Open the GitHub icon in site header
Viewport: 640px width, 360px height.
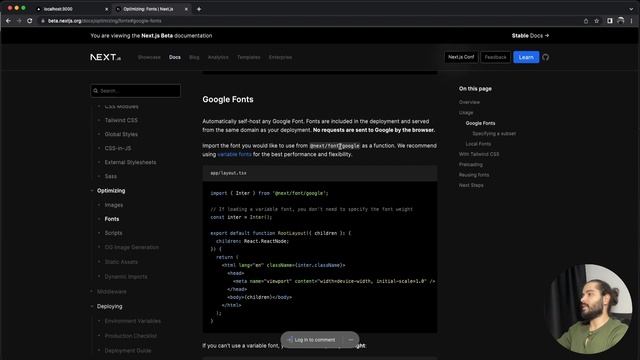[x=546, y=57]
